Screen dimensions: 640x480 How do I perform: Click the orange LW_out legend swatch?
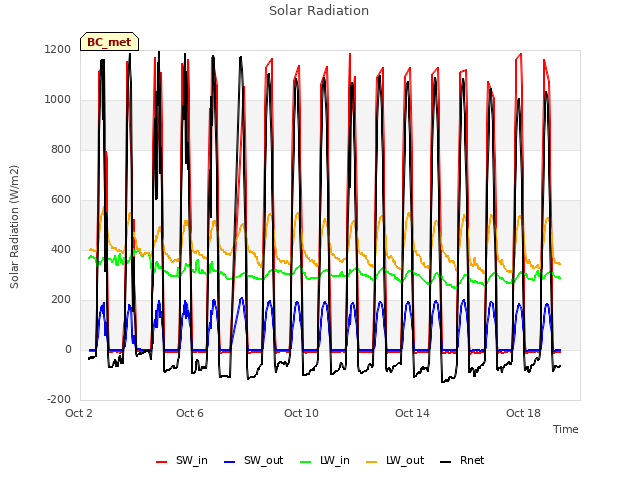point(372,462)
